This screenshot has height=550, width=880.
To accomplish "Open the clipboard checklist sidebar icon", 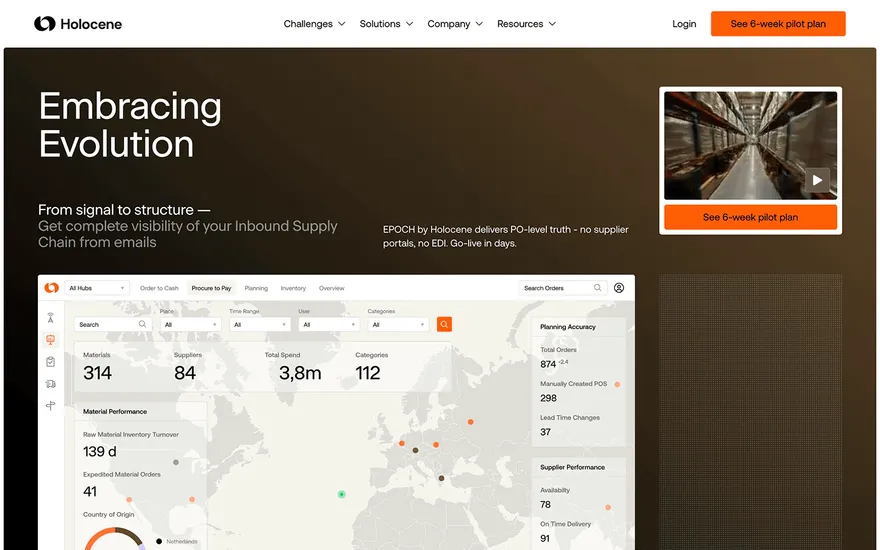I will click(51, 362).
